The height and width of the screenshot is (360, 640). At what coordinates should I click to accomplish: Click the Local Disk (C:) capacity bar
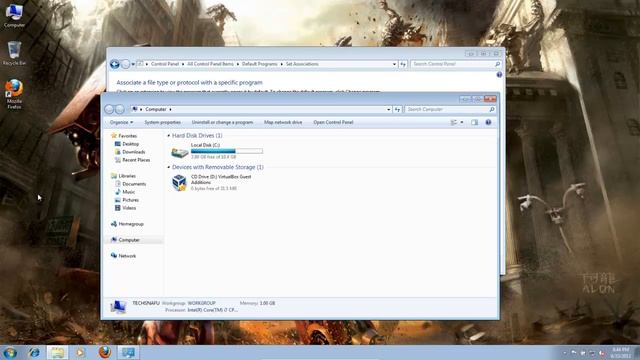click(227, 151)
